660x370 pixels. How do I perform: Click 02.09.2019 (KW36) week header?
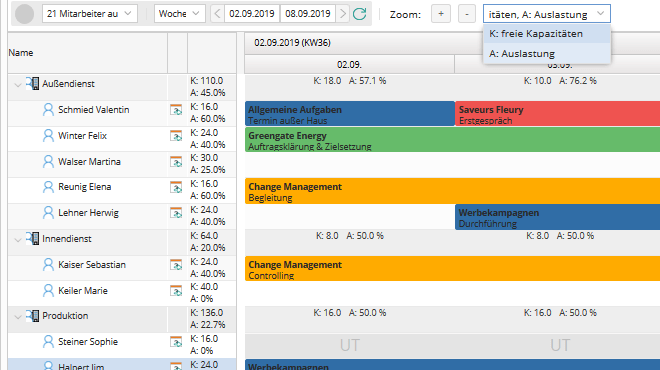tap(292, 43)
